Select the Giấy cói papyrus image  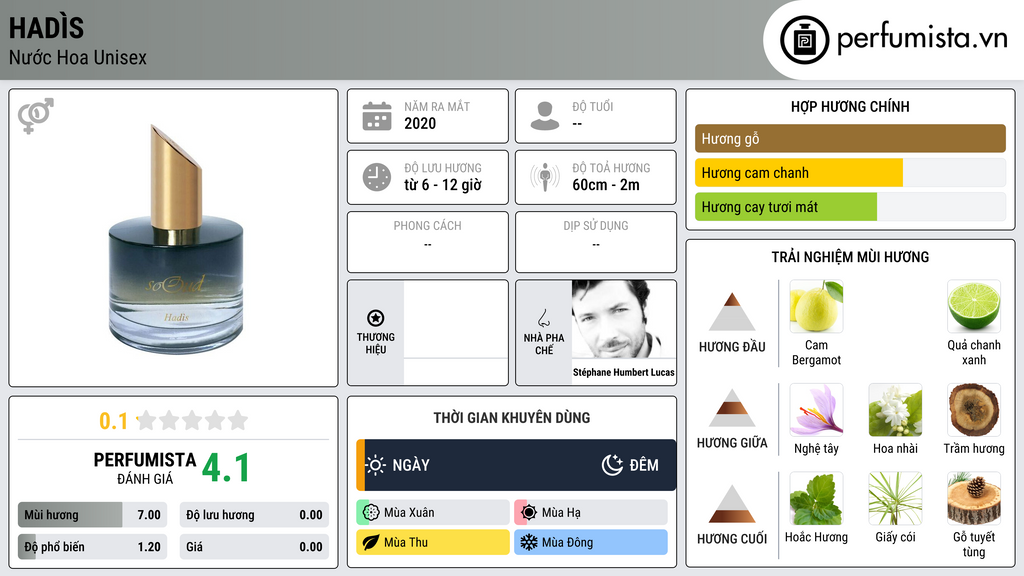895,499
